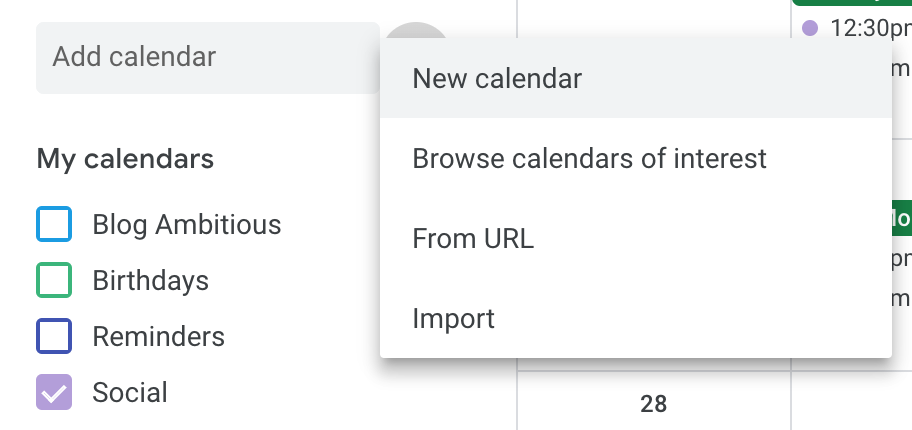Viewport: 912px width, 430px height.
Task: Open the green event block at right edge
Action: click(x=902, y=218)
